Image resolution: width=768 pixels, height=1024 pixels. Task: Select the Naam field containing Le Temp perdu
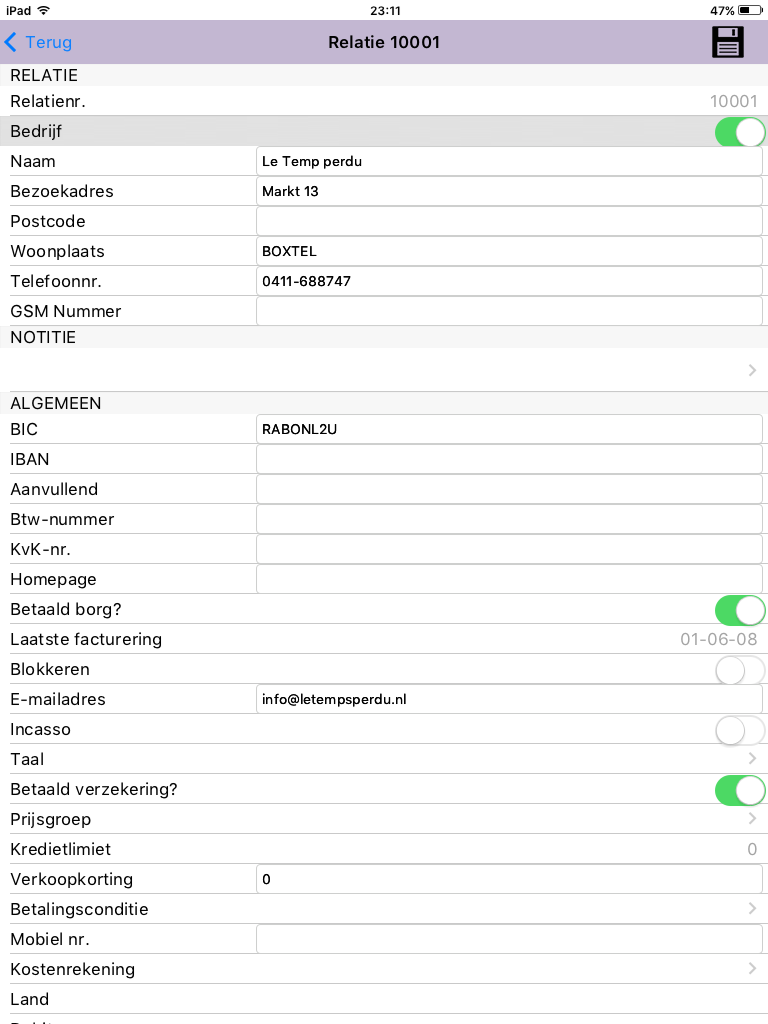pos(509,161)
